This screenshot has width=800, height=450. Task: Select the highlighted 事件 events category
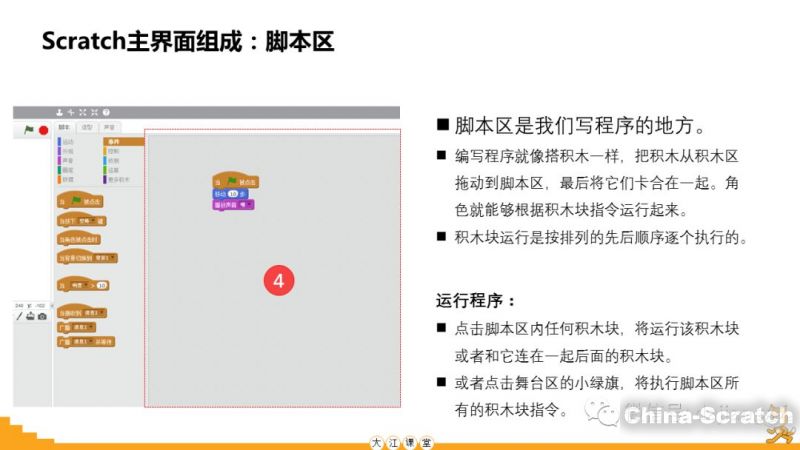pyautogui.click(x=123, y=142)
